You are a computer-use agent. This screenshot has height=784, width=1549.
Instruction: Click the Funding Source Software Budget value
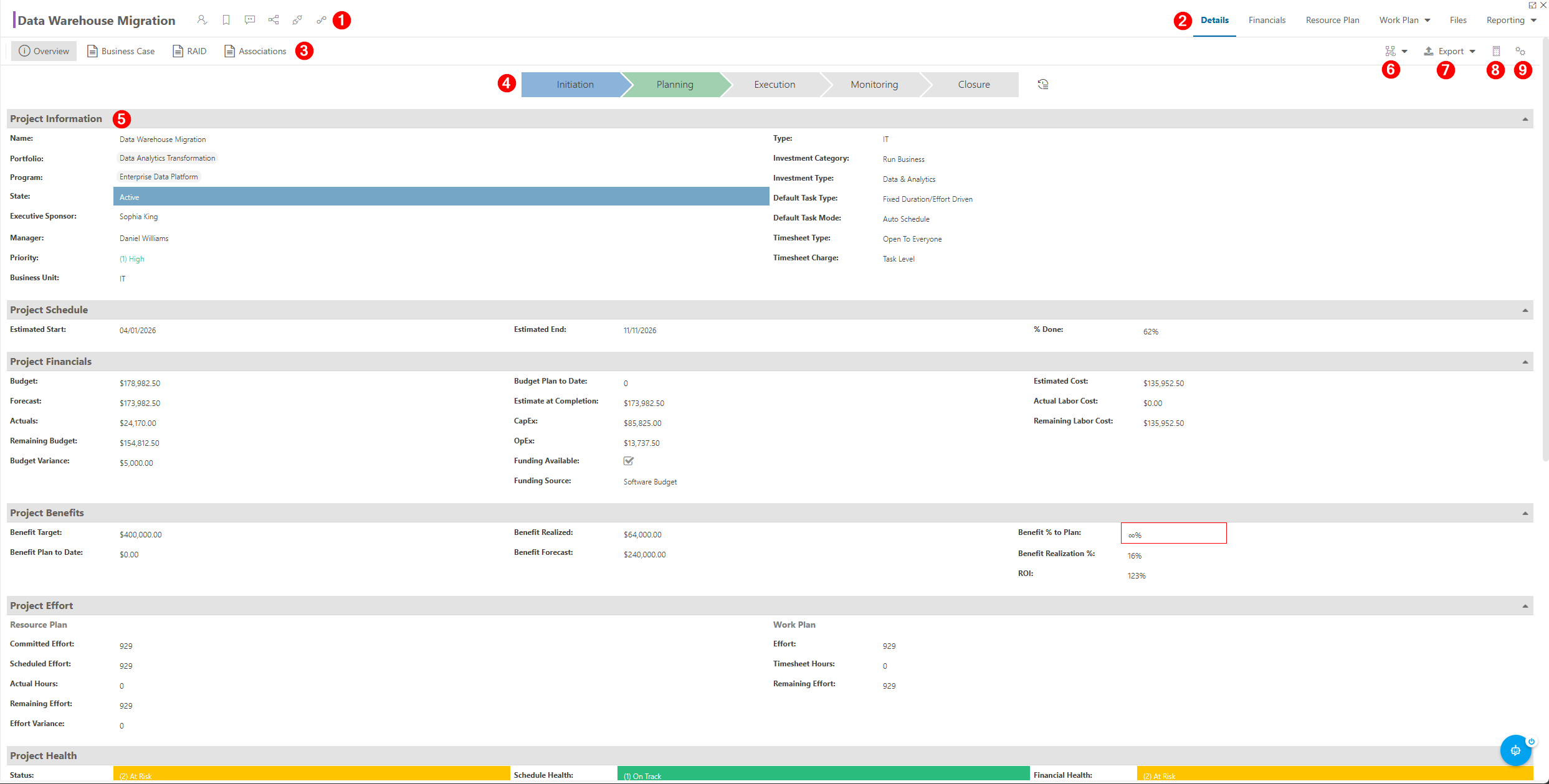tap(650, 482)
